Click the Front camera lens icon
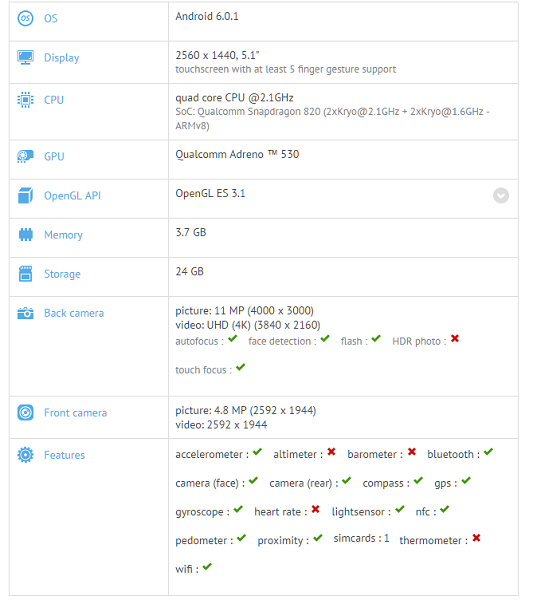Screen dimensions: 533x600 25,412
